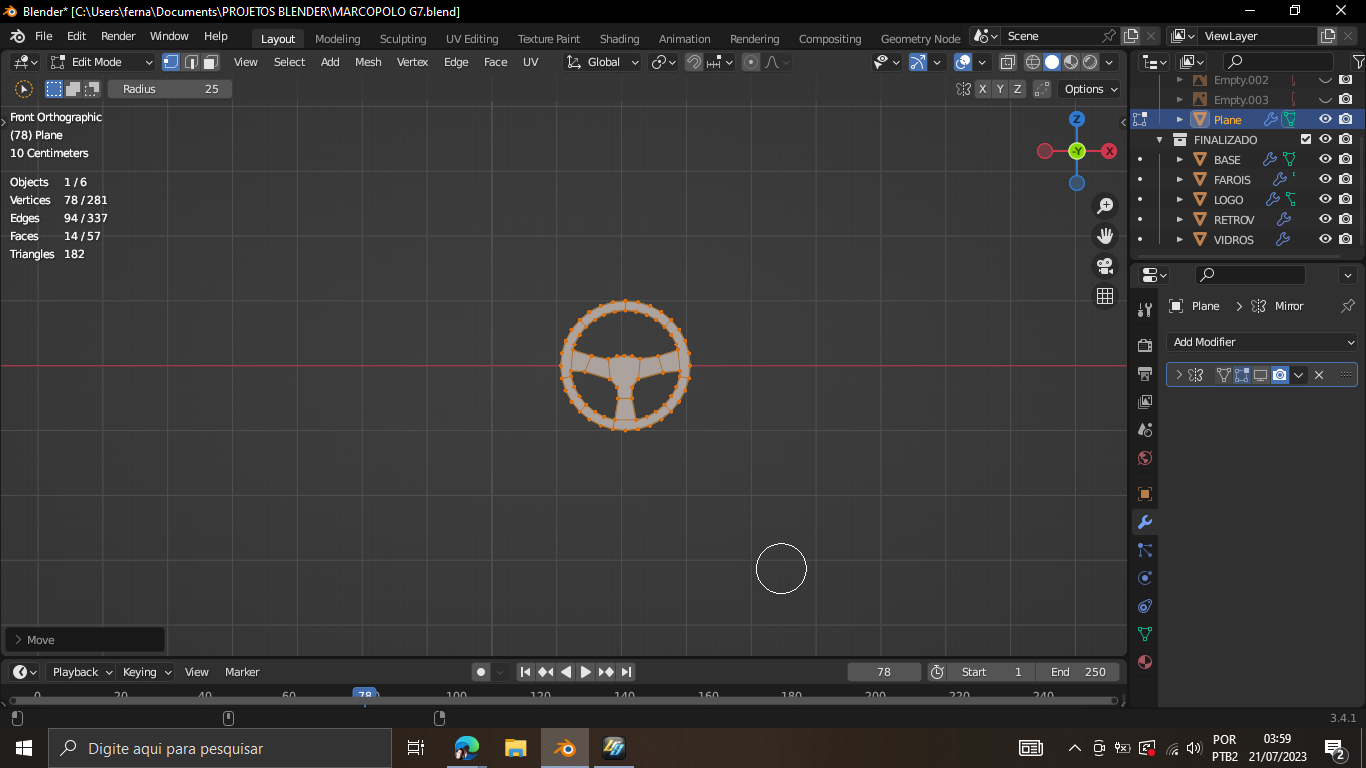The height and width of the screenshot is (768, 1366).
Task: Open the Tool properties tab
Action: 1145,309
